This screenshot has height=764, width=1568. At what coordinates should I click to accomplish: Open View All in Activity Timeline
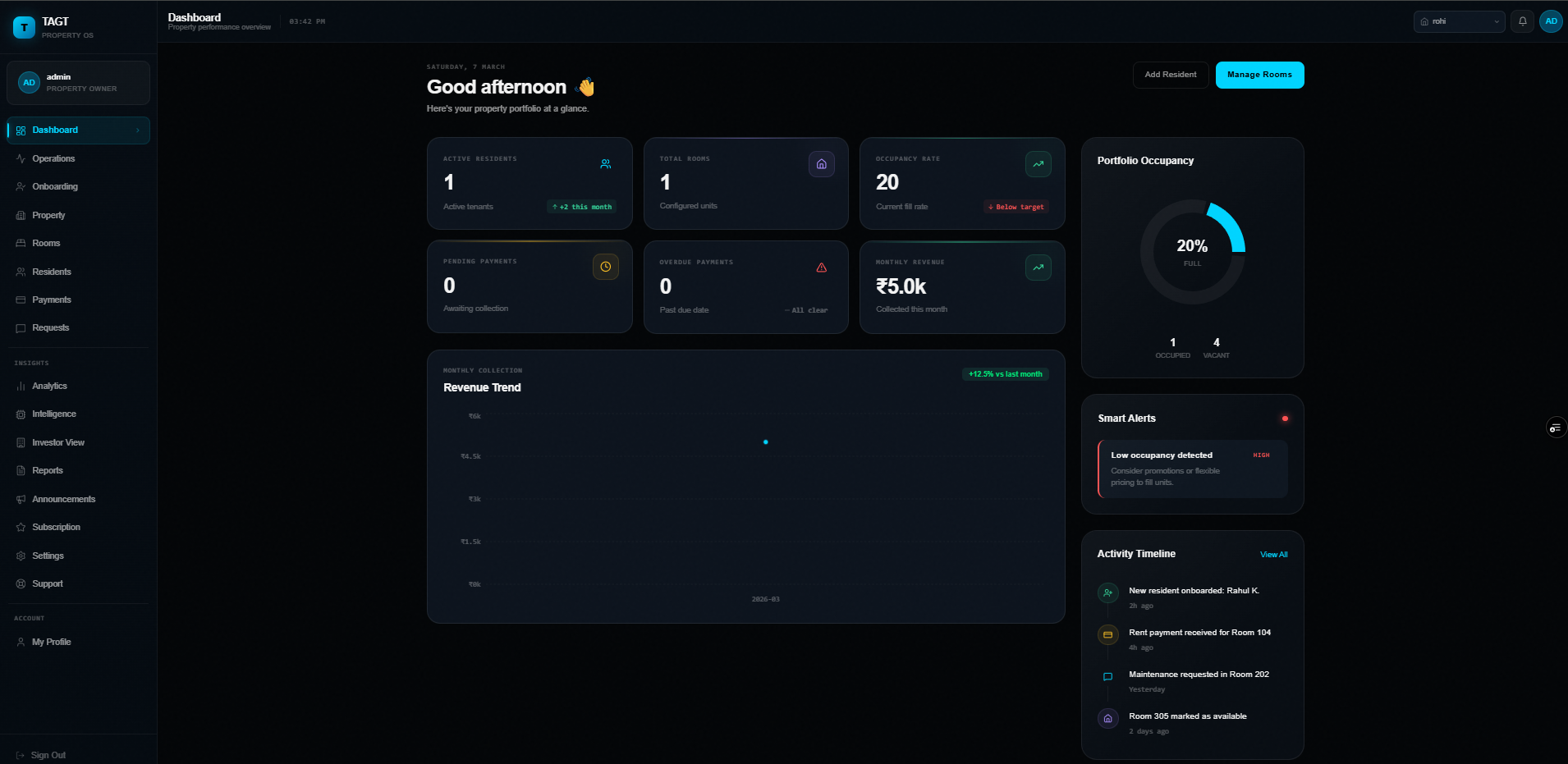pyautogui.click(x=1273, y=554)
